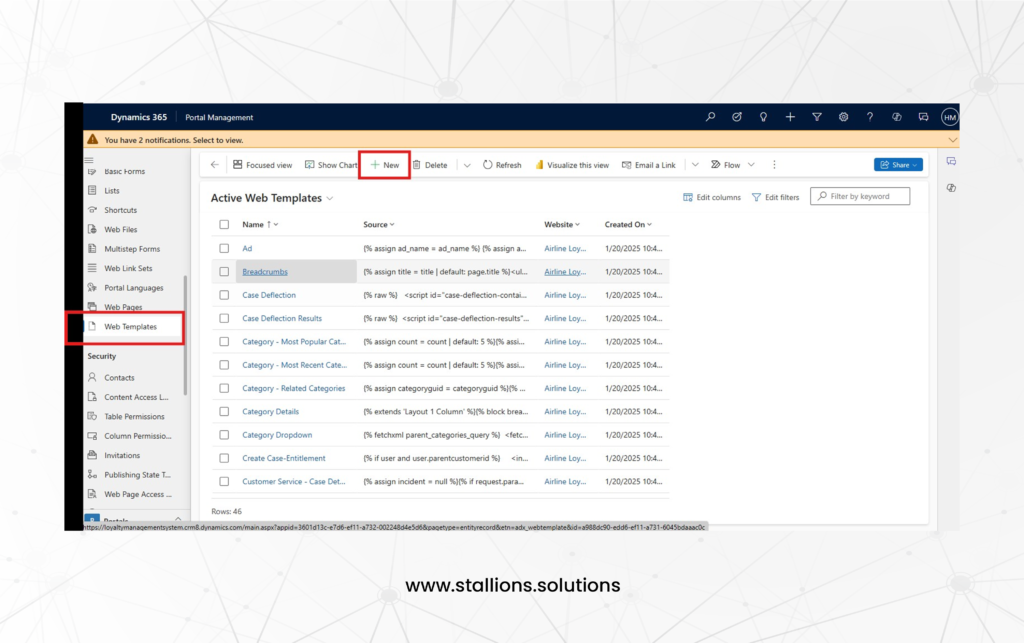The height and width of the screenshot is (643, 1024).
Task: Click the plus quick create icon
Action: tap(790, 117)
